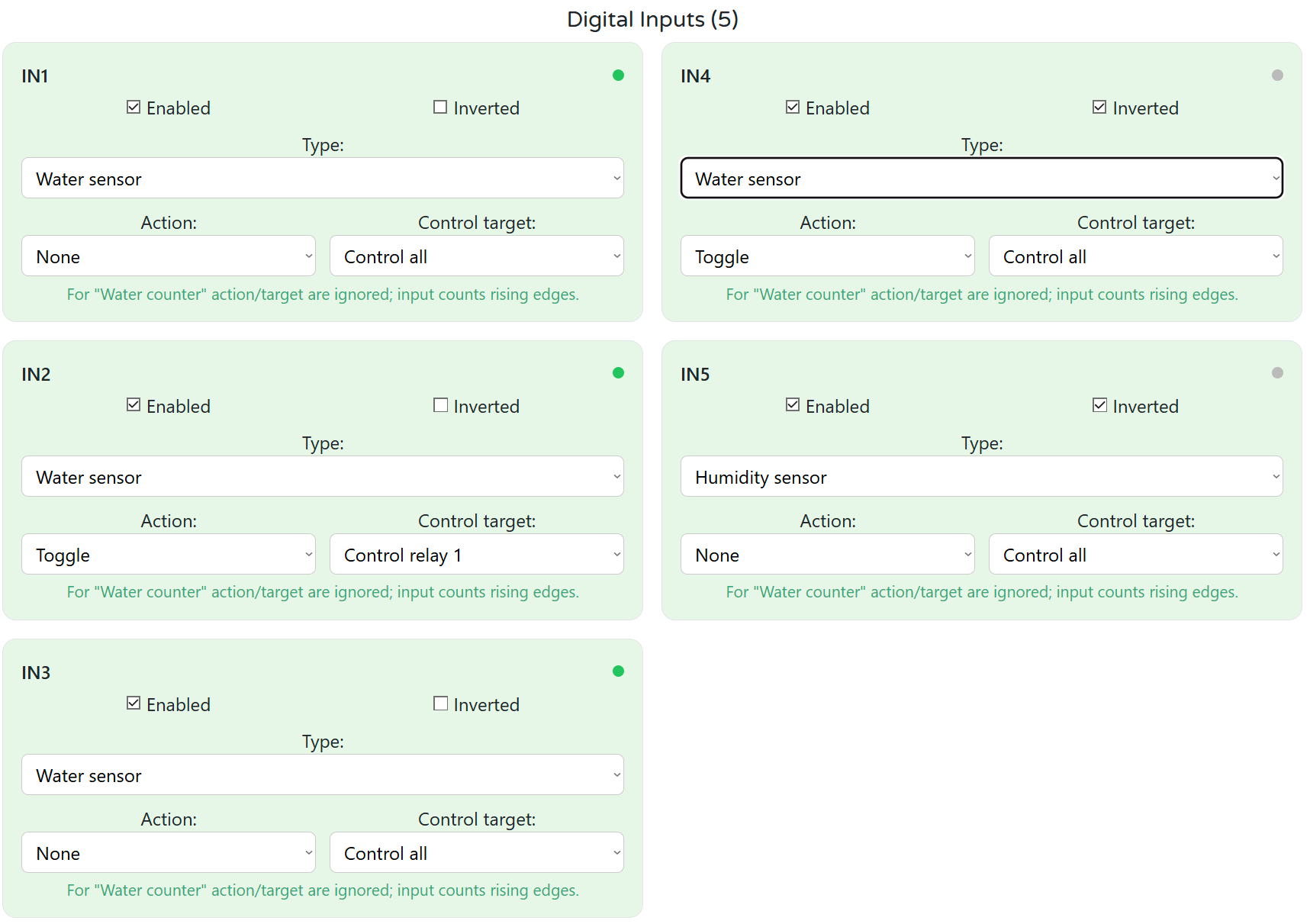Click the Digital Inputs heading
The image size is (1310, 924).
pyautogui.click(x=652, y=19)
